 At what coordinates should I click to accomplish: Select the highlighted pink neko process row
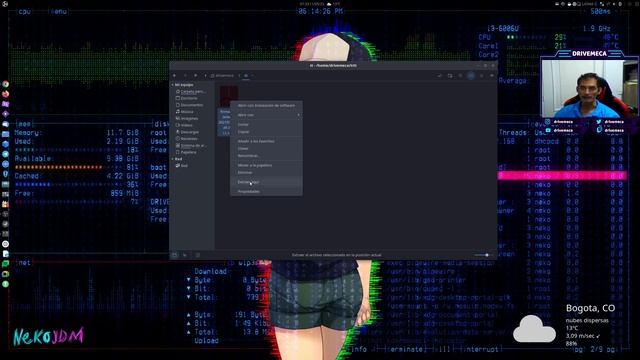(562, 176)
